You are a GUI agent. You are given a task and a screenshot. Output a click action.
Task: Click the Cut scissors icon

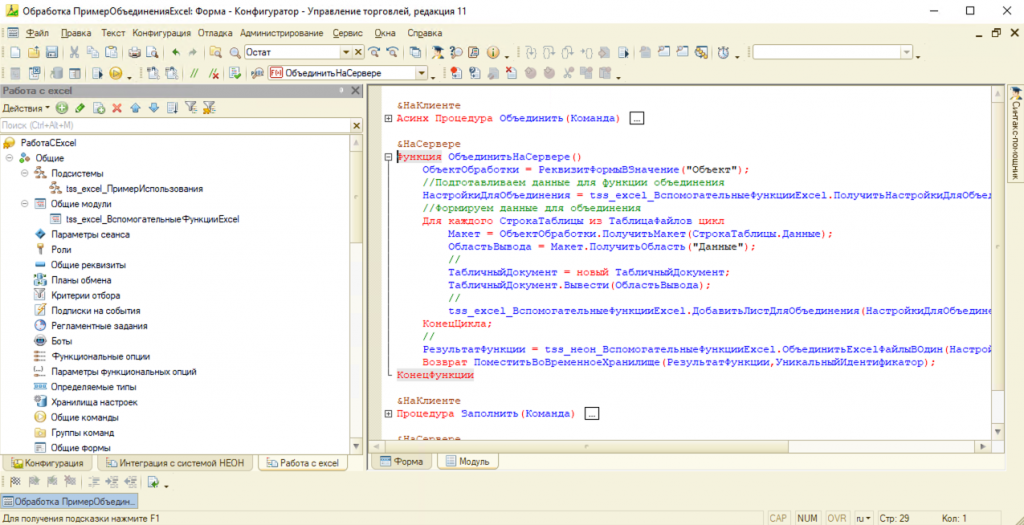[74, 52]
